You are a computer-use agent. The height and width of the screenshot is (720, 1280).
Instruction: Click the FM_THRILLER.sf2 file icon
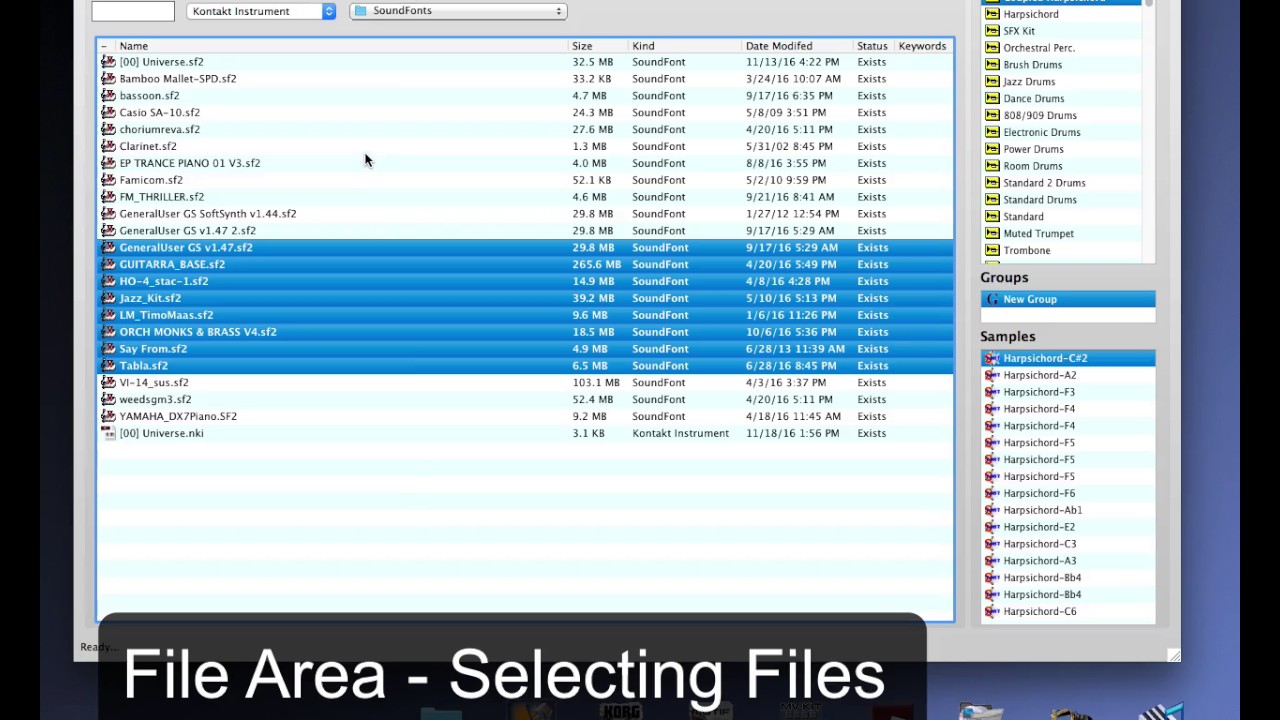pos(108,197)
